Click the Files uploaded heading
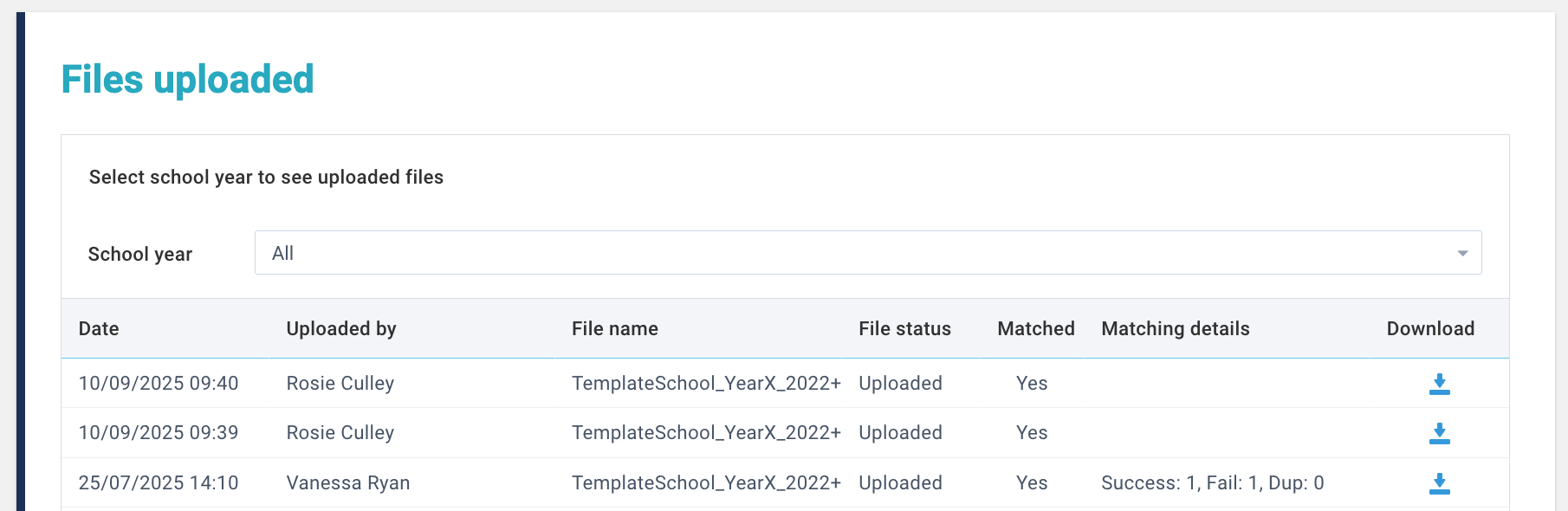Screen dimensions: 1568x511 [x=188, y=80]
